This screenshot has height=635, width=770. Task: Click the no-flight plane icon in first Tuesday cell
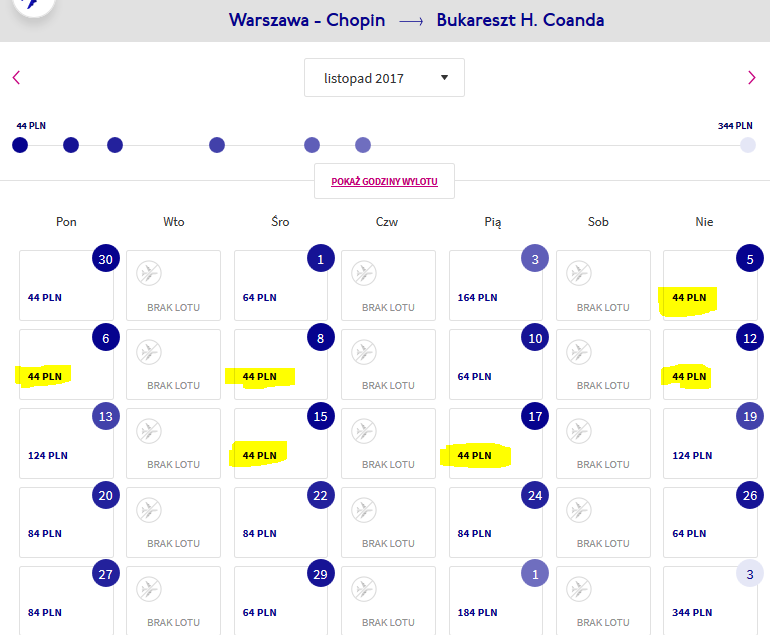click(x=149, y=273)
